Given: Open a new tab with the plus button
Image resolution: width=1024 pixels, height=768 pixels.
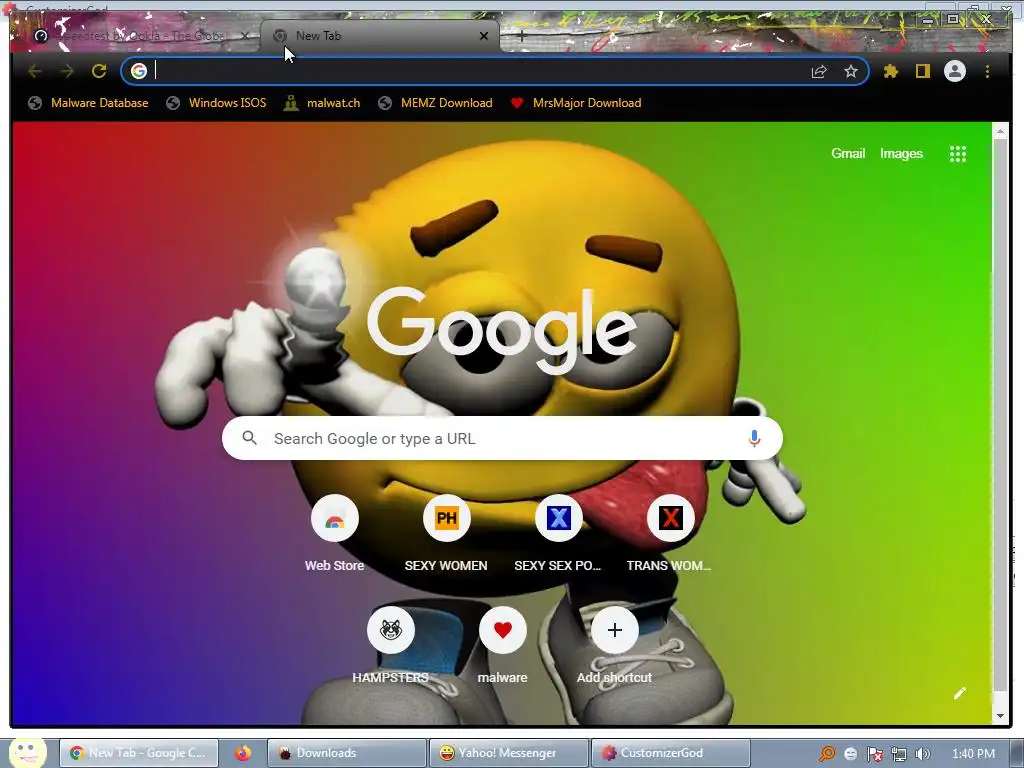Looking at the screenshot, I should coord(522,36).
